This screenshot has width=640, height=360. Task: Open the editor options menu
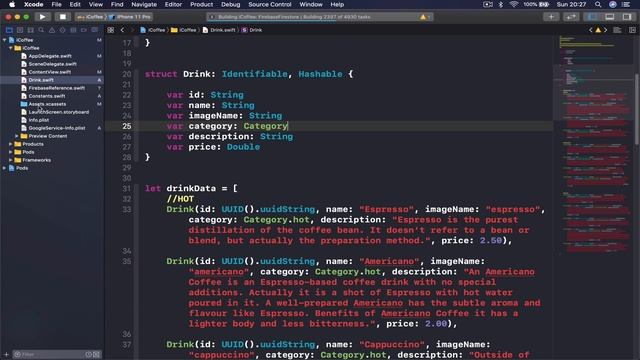click(x=617, y=30)
